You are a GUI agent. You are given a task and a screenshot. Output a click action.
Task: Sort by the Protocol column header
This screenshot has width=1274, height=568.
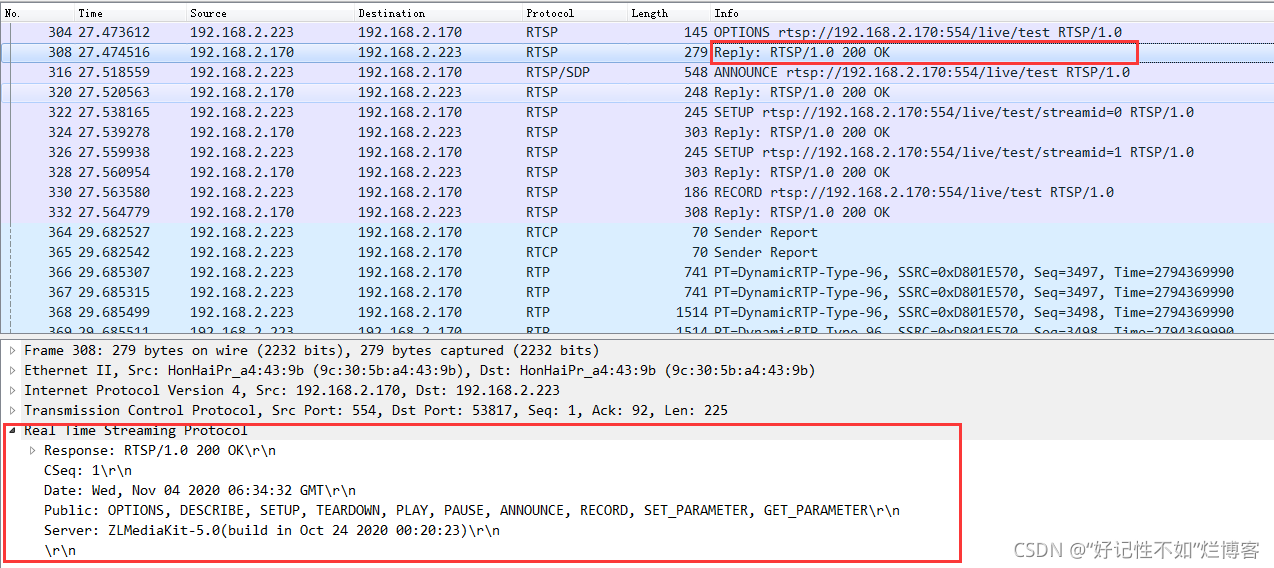click(x=574, y=13)
